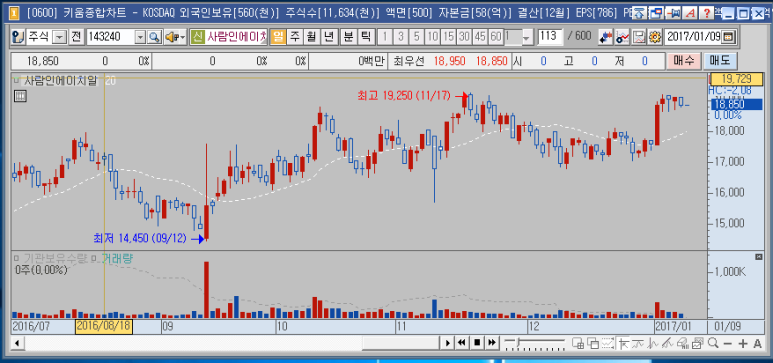The image size is (773, 363).
Task: Open the chart settings gear icon
Action: 655,36
